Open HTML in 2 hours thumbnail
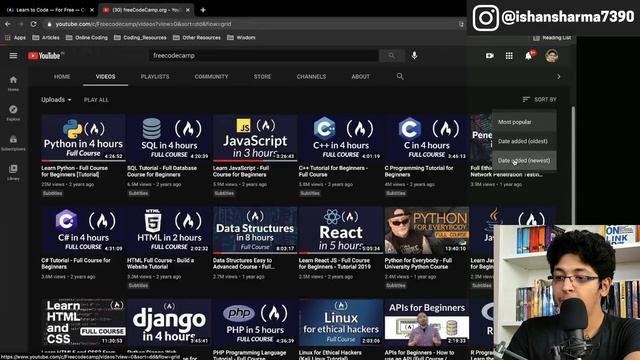Screen dimensions: 640x360 point(169,230)
